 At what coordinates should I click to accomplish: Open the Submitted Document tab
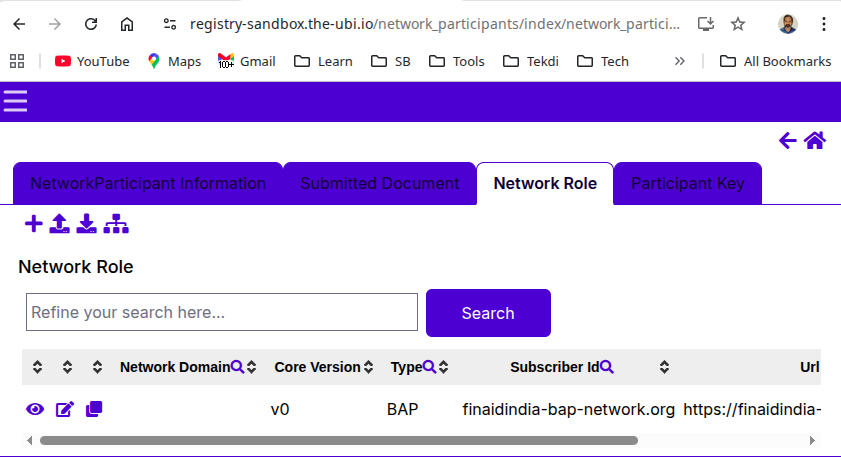[379, 184]
